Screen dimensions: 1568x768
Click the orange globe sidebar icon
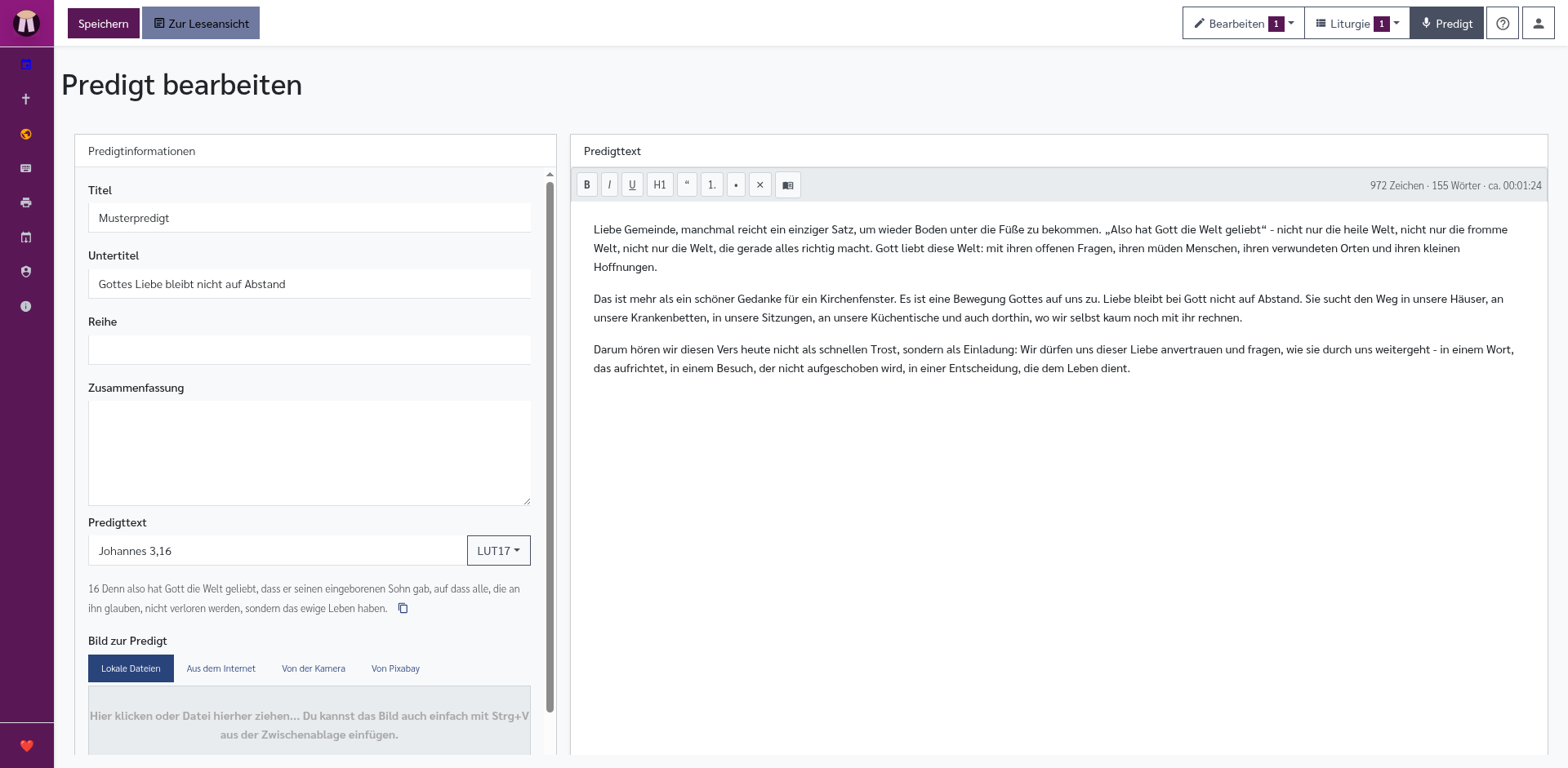(x=26, y=134)
